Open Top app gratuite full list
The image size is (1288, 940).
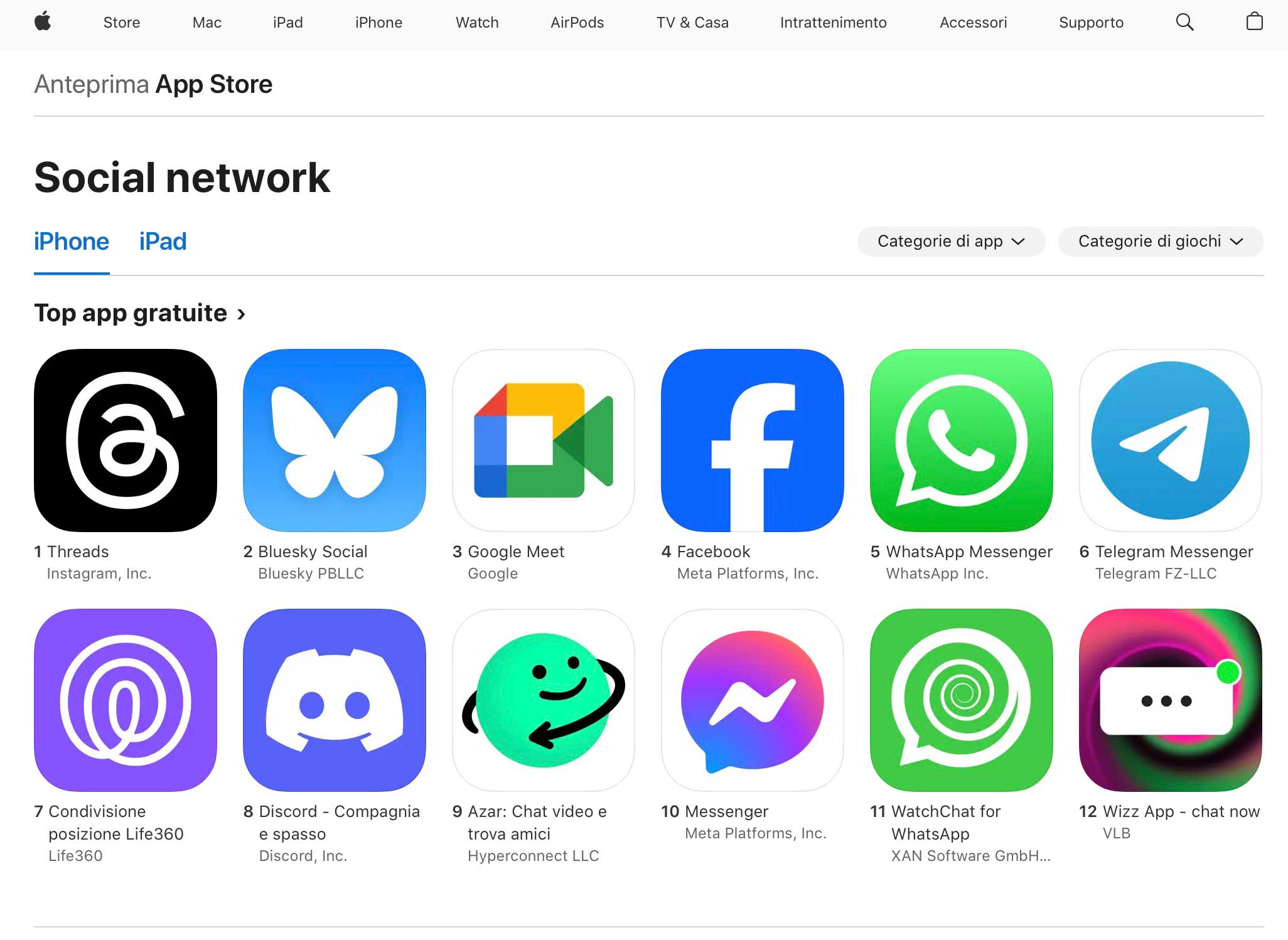[139, 313]
